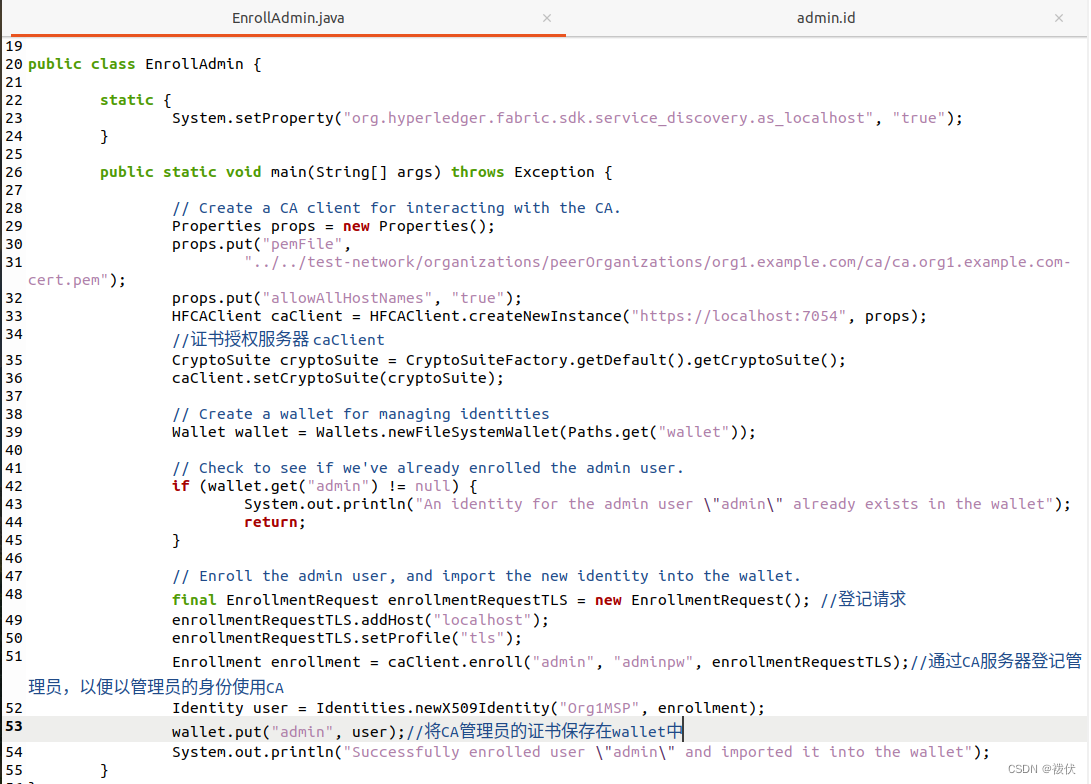Image resolution: width=1091 pixels, height=784 pixels.
Task: Close the EnrollAdmin.java tab
Action: 547,18
